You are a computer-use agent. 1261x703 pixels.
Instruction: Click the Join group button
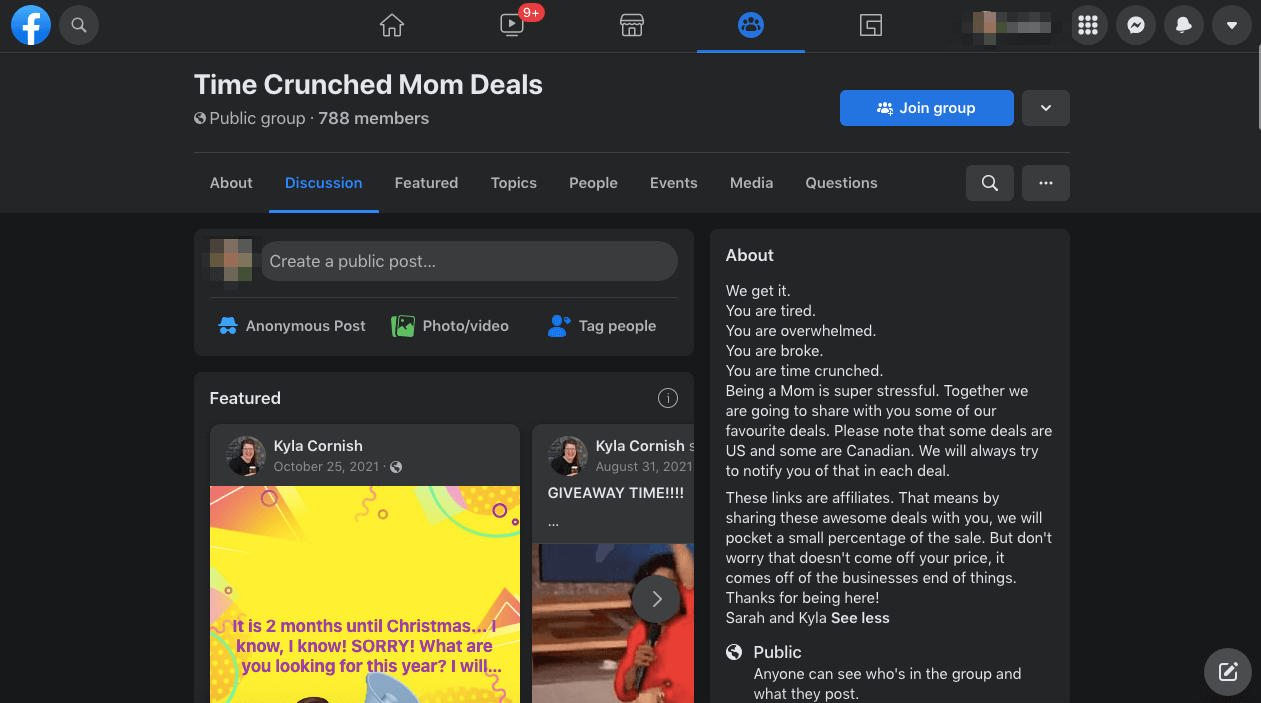(x=927, y=108)
